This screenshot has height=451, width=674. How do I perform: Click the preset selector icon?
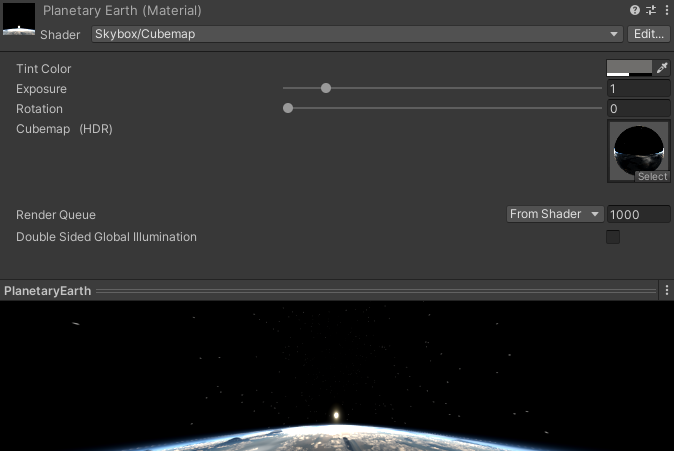pyautogui.click(x=651, y=10)
